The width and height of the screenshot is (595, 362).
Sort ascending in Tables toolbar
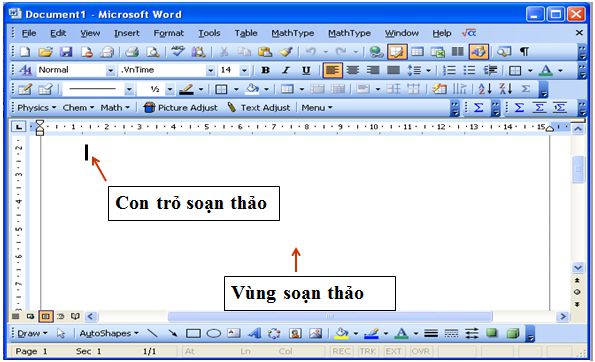(x=485, y=89)
